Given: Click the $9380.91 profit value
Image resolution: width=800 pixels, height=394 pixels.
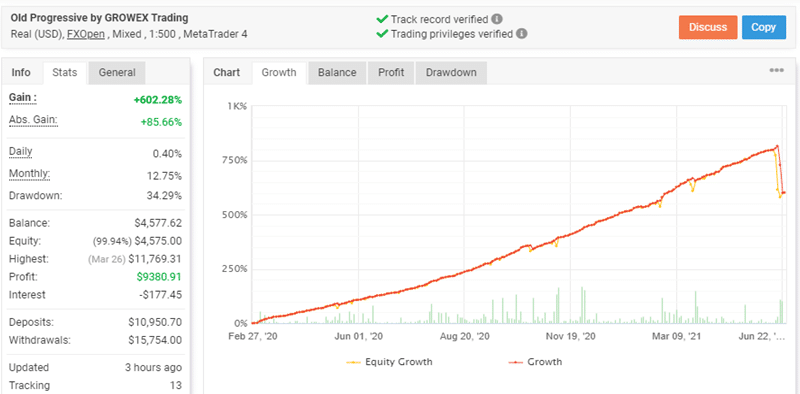Looking at the screenshot, I should (159, 277).
